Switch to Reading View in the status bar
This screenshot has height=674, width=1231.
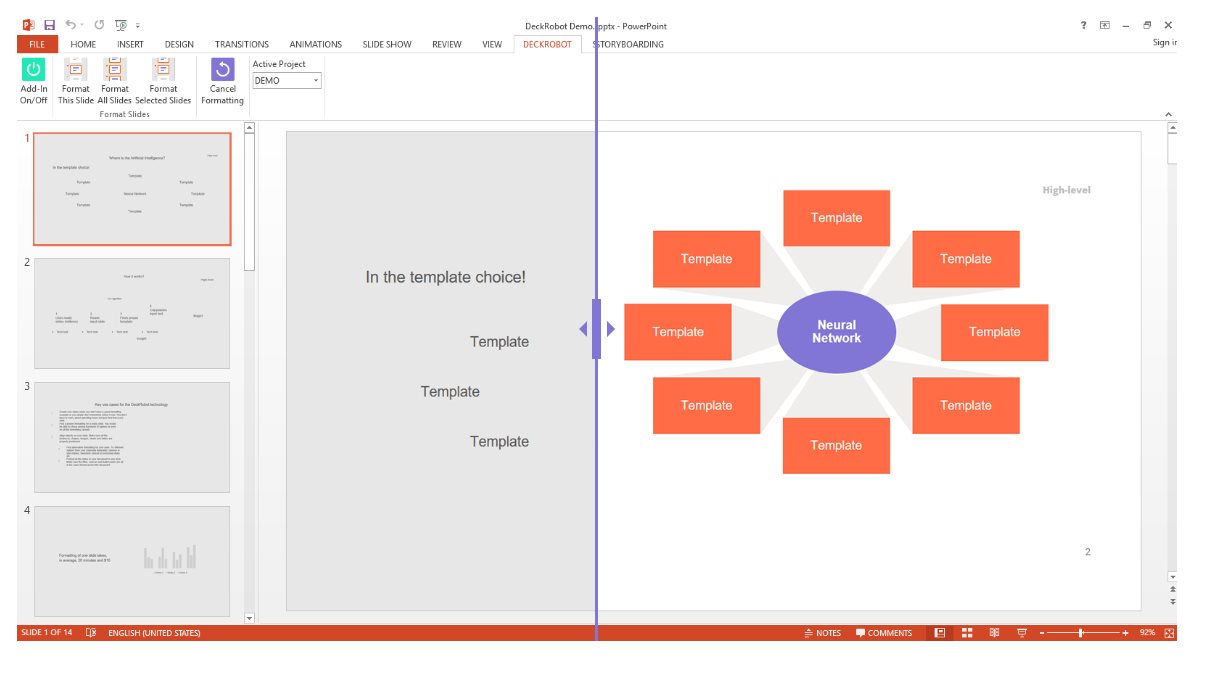[994, 633]
